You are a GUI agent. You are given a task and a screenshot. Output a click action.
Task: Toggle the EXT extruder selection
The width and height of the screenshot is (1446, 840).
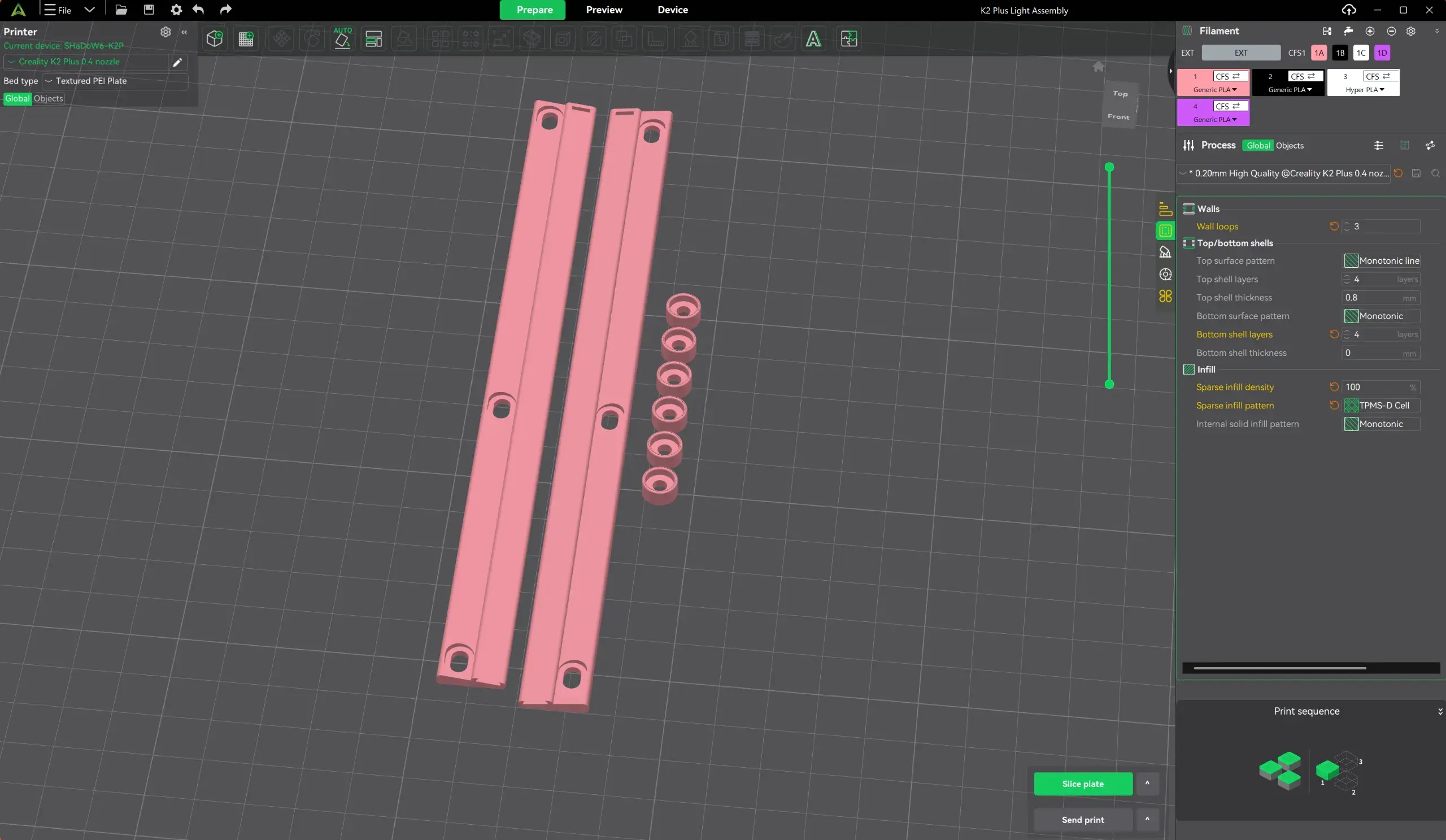coord(1240,53)
